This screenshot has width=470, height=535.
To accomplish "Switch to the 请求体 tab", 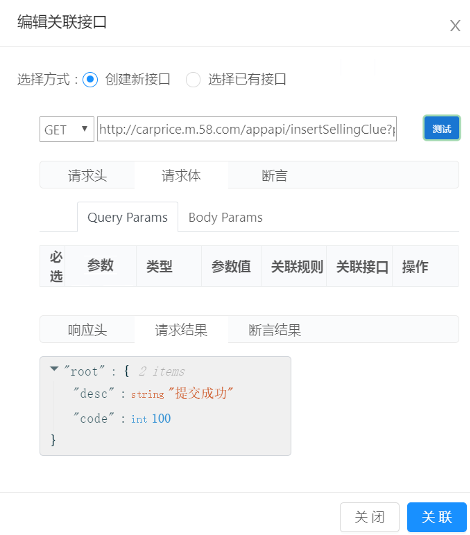I will click(x=181, y=175).
